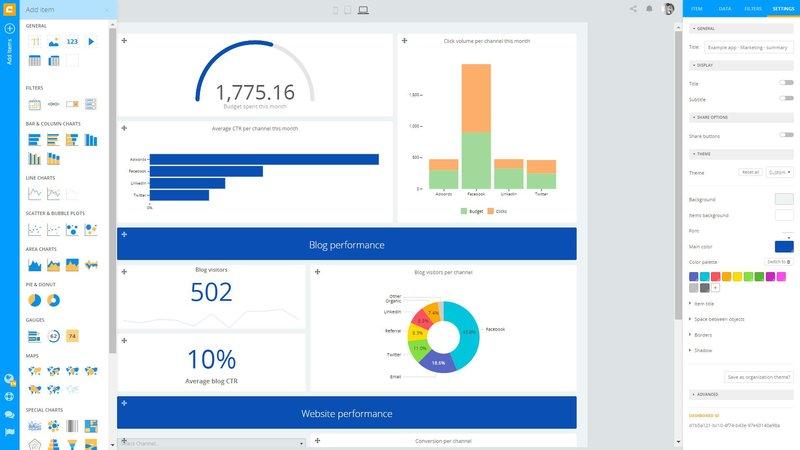Choose the first line chart icon
Screen dimensions: 800x450
[x=34, y=193]
